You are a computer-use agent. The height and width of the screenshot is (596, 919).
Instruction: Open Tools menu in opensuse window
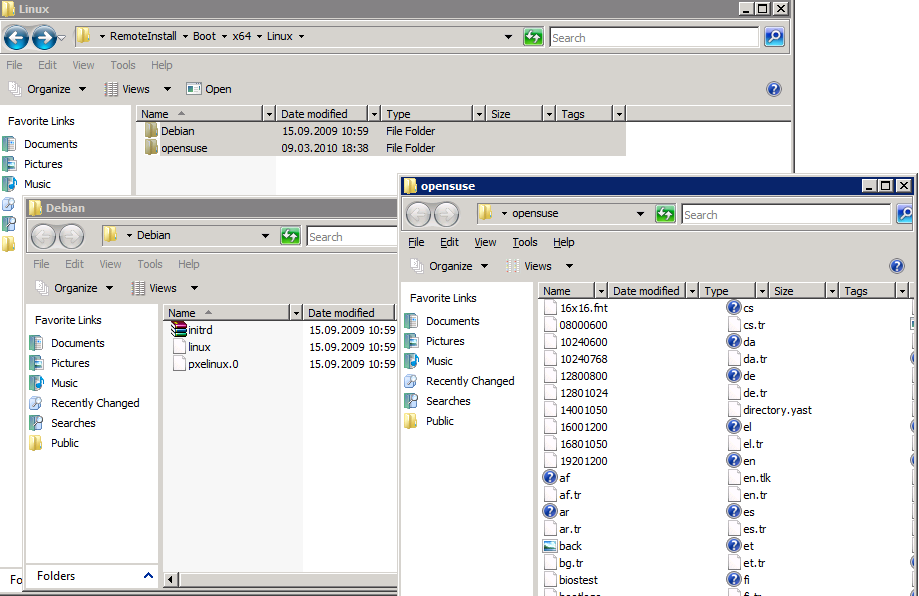click(525, 242)
